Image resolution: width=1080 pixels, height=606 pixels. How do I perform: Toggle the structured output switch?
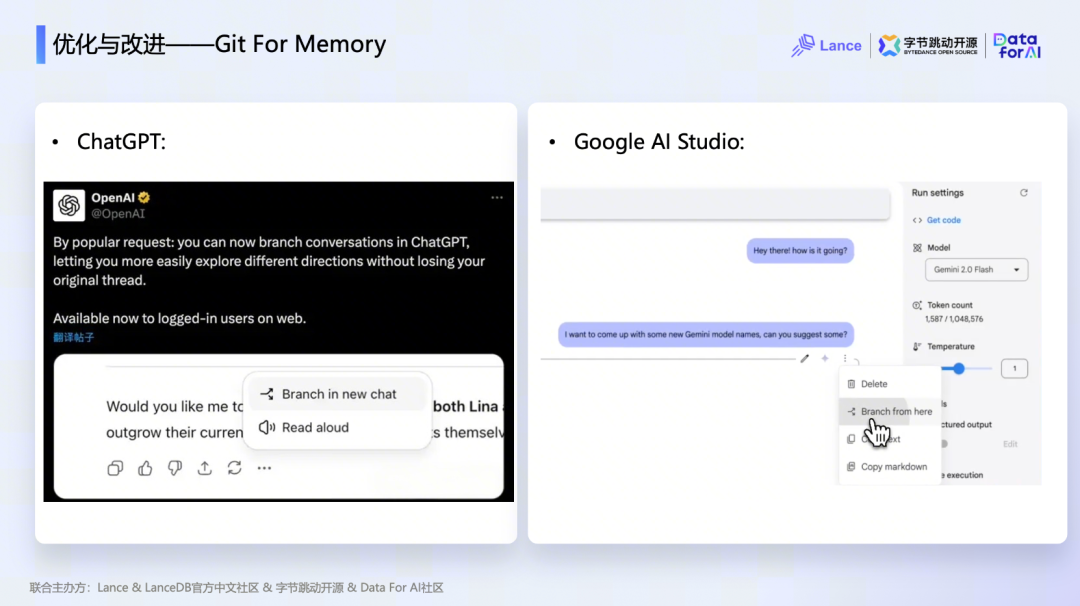click(x=944, y=444)
